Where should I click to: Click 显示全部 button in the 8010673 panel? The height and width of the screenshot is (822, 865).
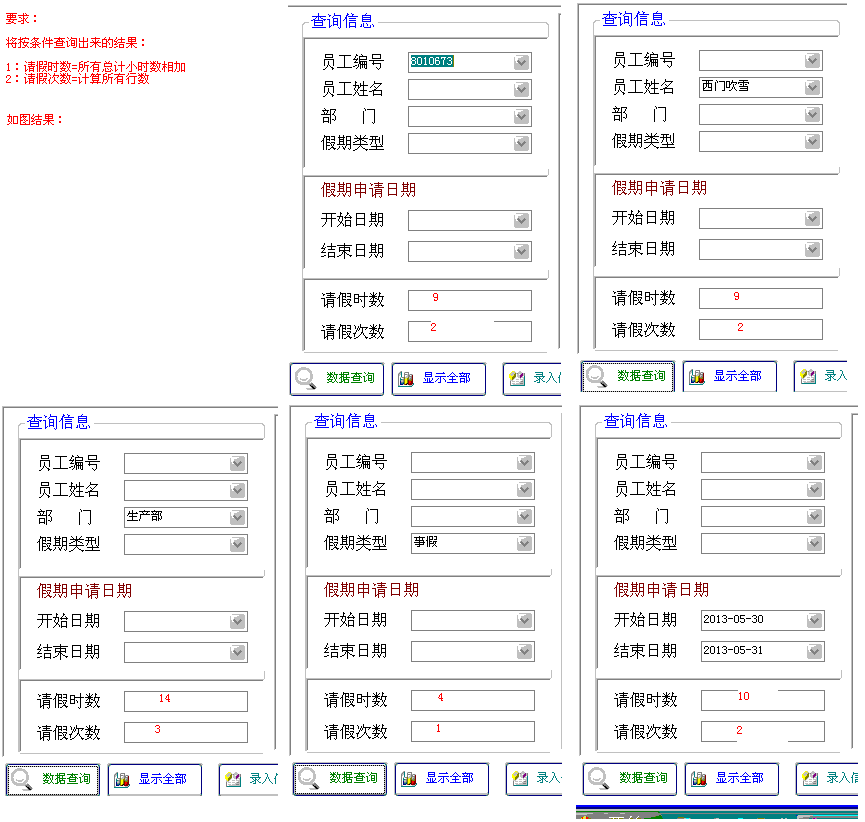(439, 378)
